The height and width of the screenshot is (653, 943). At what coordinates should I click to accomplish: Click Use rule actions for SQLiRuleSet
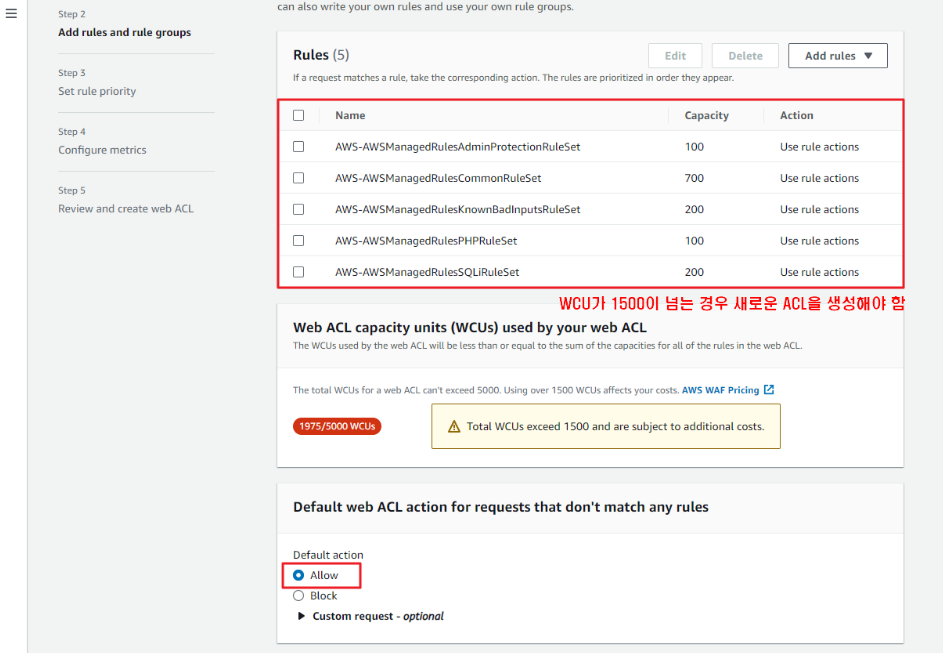click(x=819, y=272)
